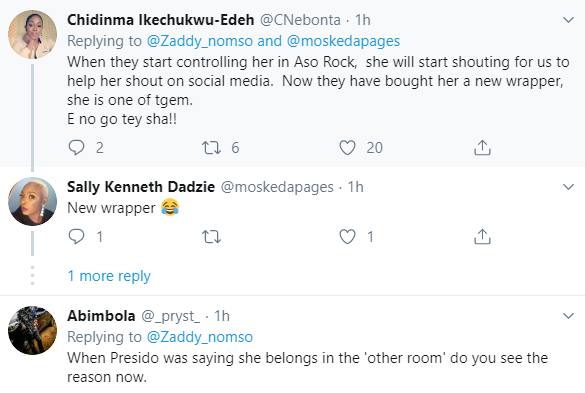
Task: Share Chidinma Ikechukwu-Edeh's tweet
Action: pyautogui.click(x=482, y=147)
